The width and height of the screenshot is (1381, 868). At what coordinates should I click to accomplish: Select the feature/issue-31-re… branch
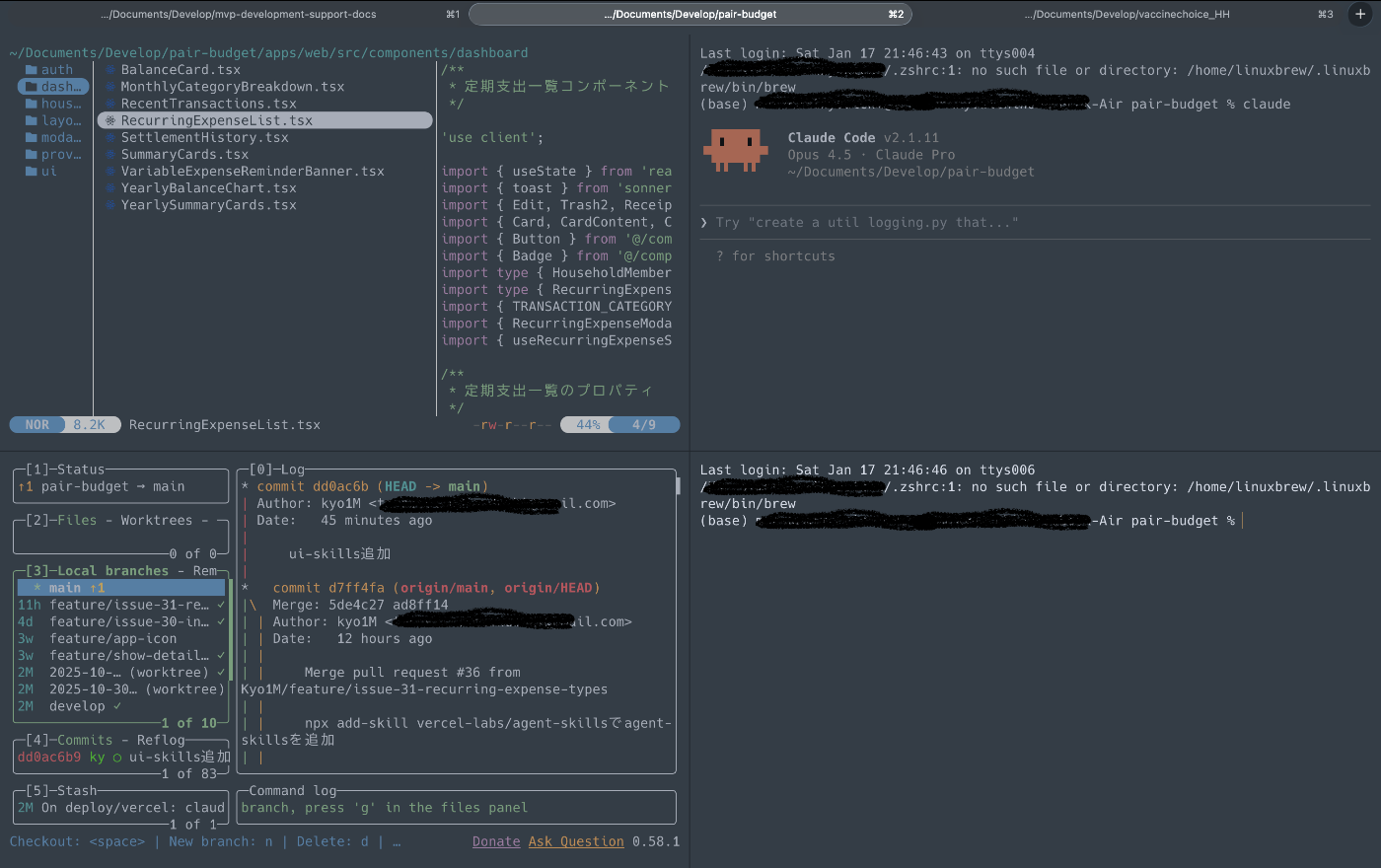(x=121, y=605)
